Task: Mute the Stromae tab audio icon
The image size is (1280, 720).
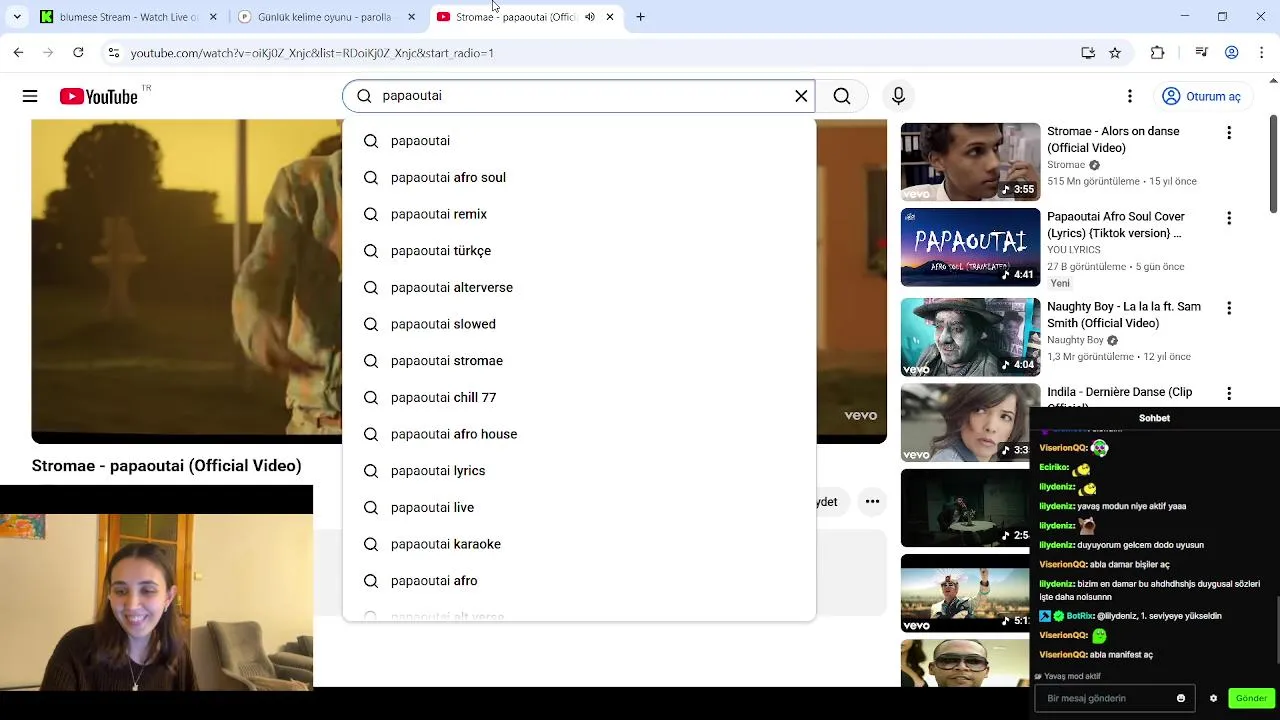Action: pyautogui.click(x=589, y=17)
